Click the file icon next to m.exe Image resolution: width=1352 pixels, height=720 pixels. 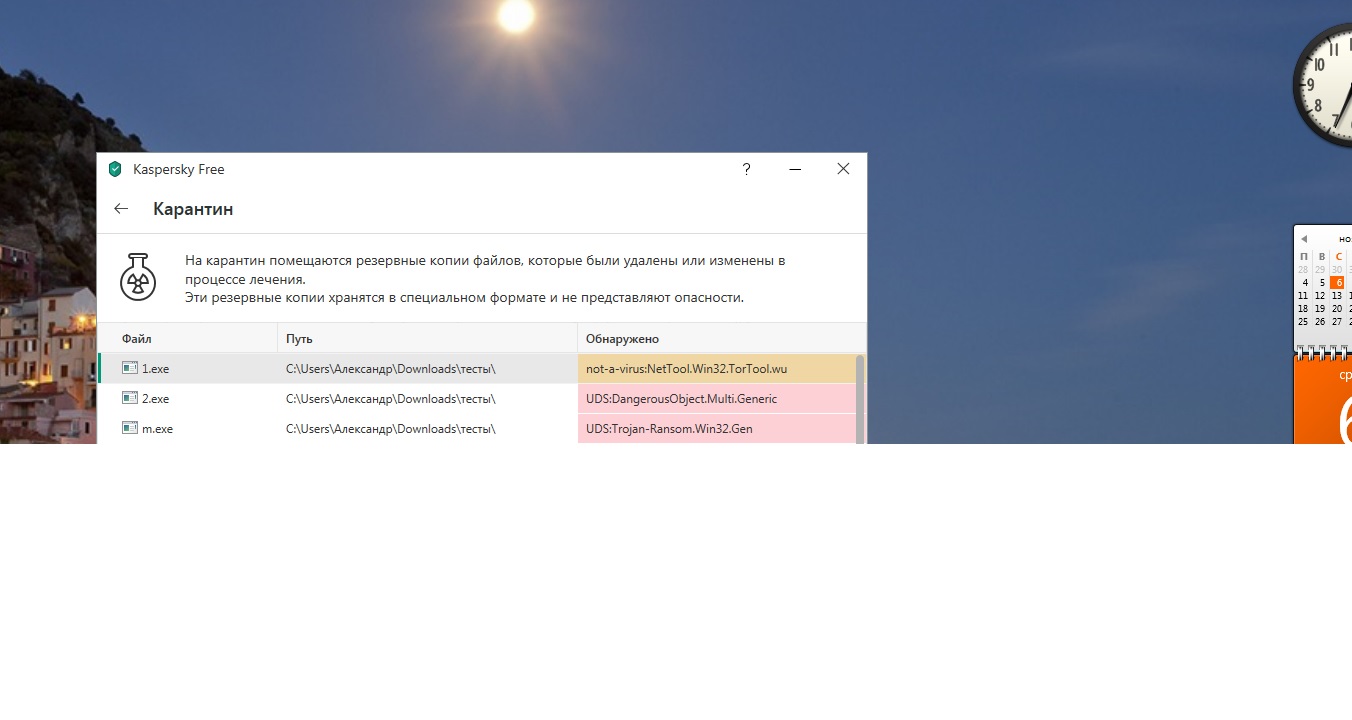[130, 428]
